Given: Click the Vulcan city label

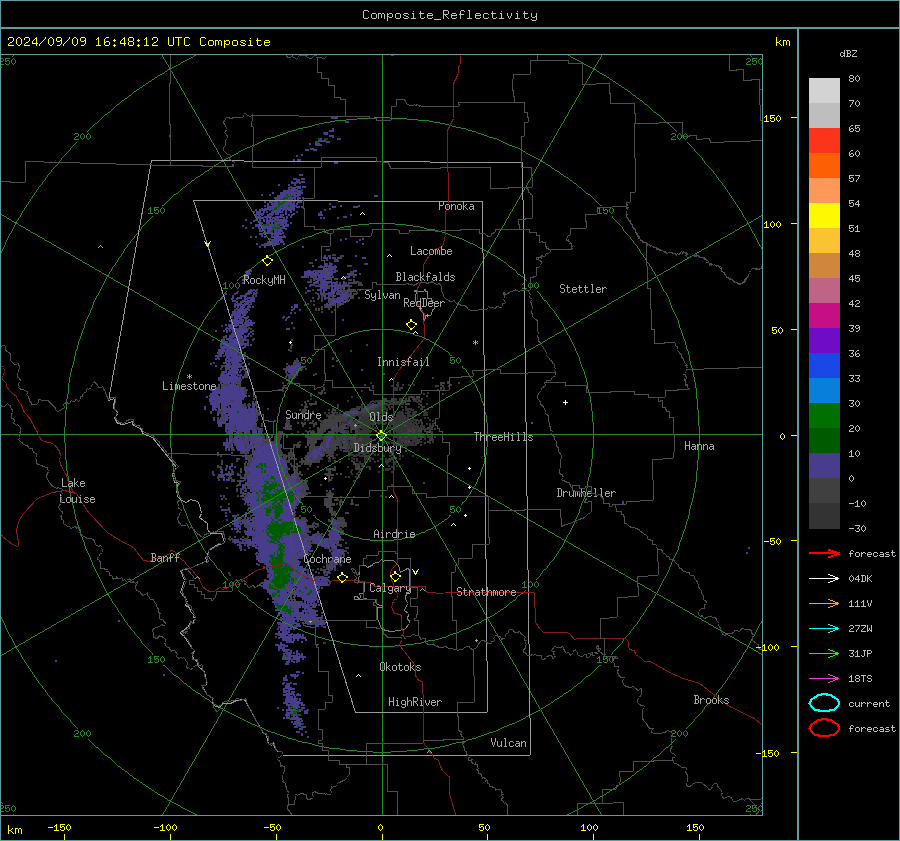Looking at the screenshot, I should coord(508,743).
